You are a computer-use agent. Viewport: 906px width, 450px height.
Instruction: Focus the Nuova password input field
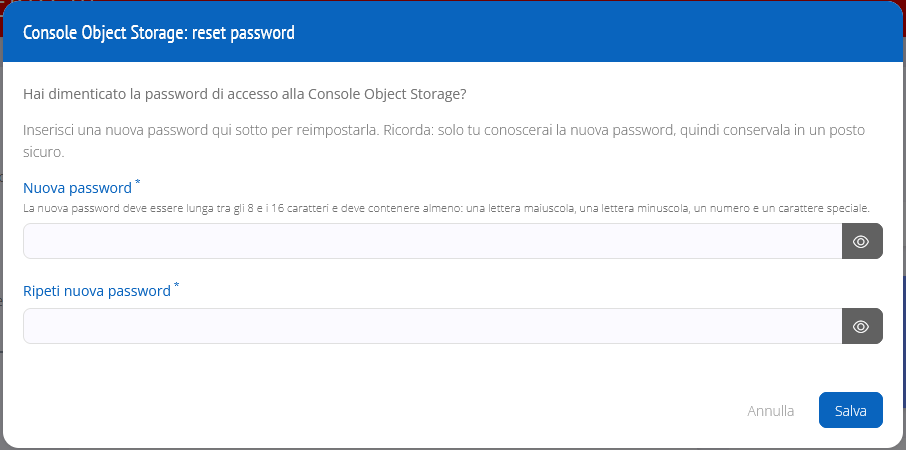(432, 241)
